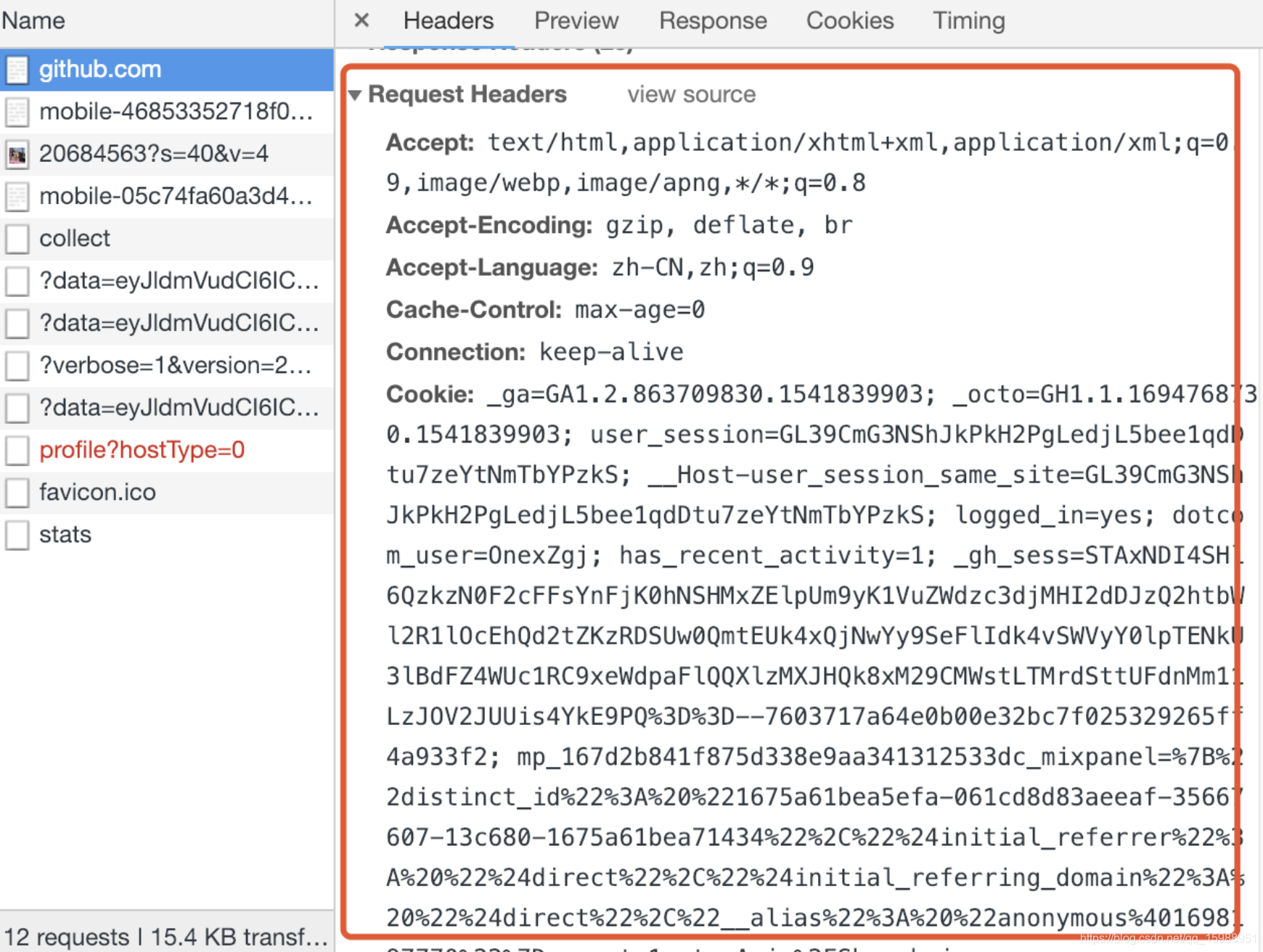Viewport: 1263px width, 952px height.
Task: Click the 12 requests status bar summary
Action: tap(165, 937)
